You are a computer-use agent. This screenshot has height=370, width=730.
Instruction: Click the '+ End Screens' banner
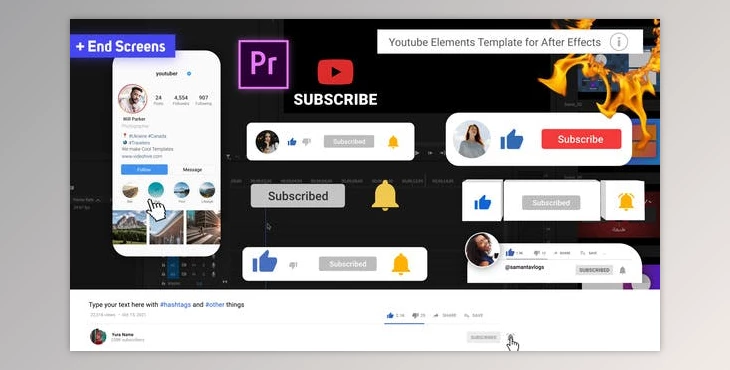122,46
